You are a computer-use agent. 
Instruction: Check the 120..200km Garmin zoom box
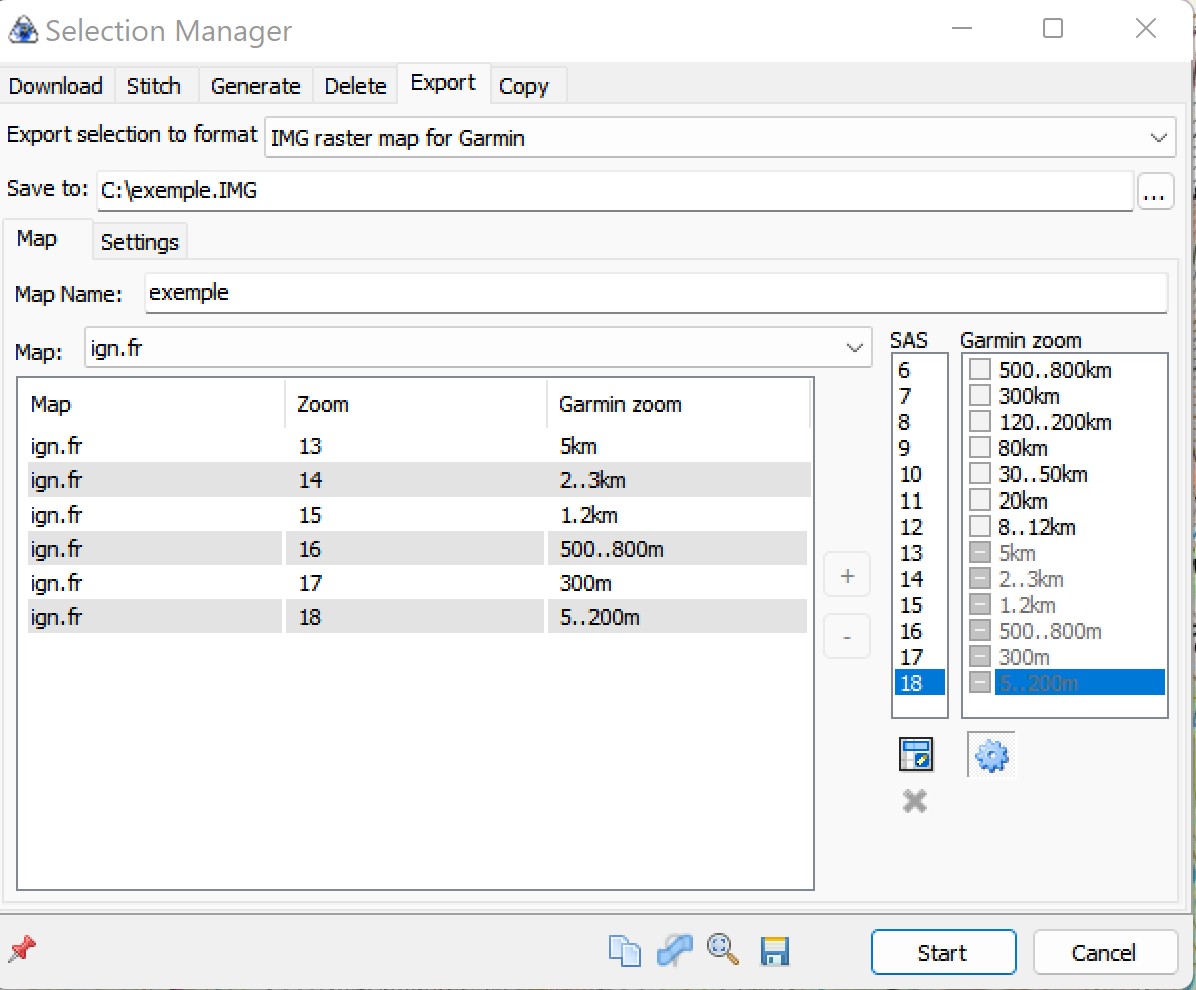click(979, 422)
